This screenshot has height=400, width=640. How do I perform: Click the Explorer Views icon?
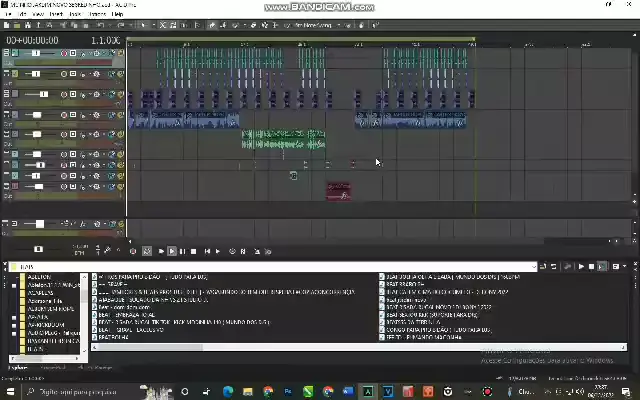616,267
